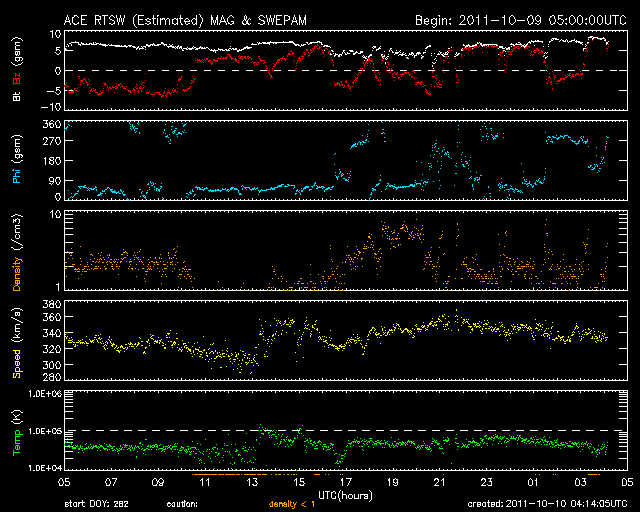This screenshot has height=512, width=640.
Task: Click the "01" hour tick label
Action: point(533,482)
